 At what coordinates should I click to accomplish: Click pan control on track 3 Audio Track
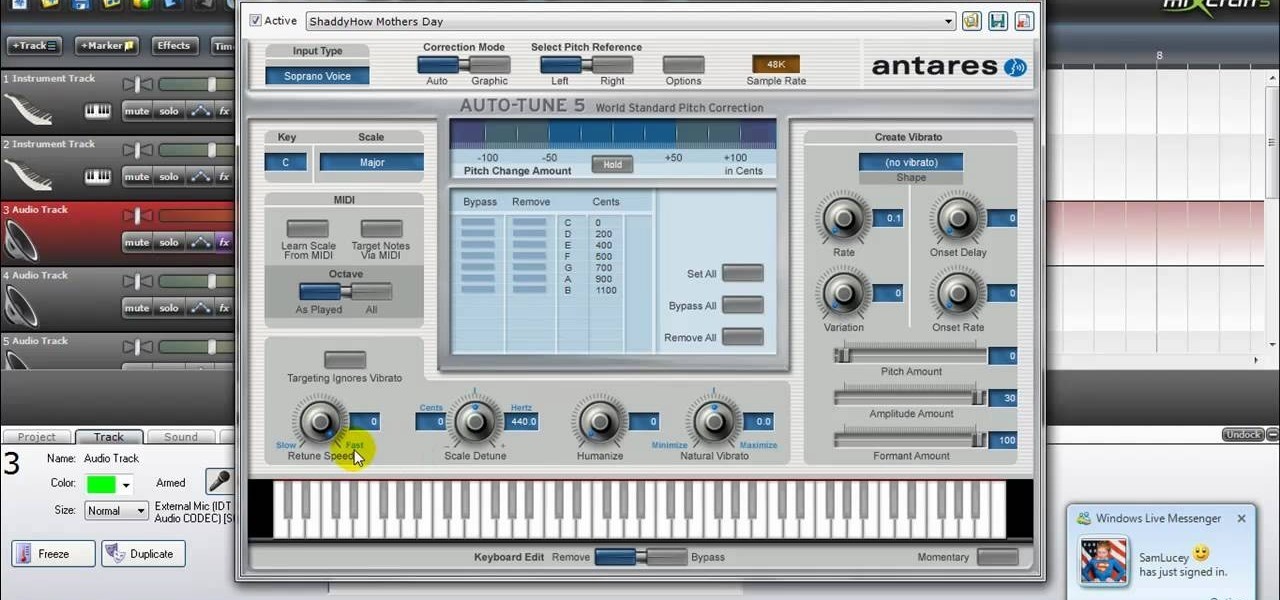tap(136, 216)
